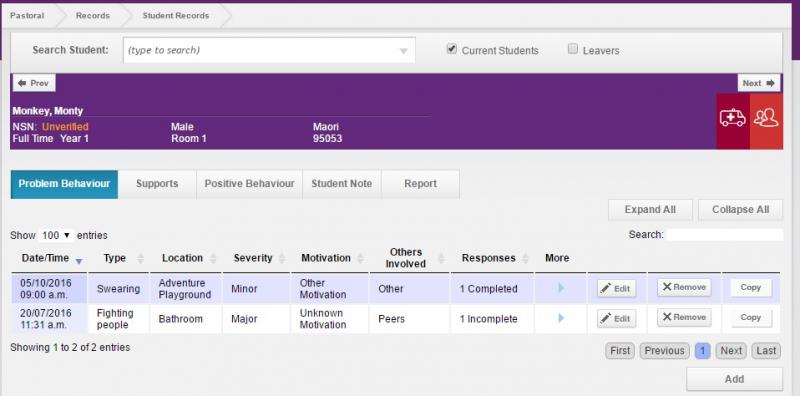Viewport: 800px width, 396px height.
Task: Go to Student Records breadcrumb
Action: click(x=176, y=16)
